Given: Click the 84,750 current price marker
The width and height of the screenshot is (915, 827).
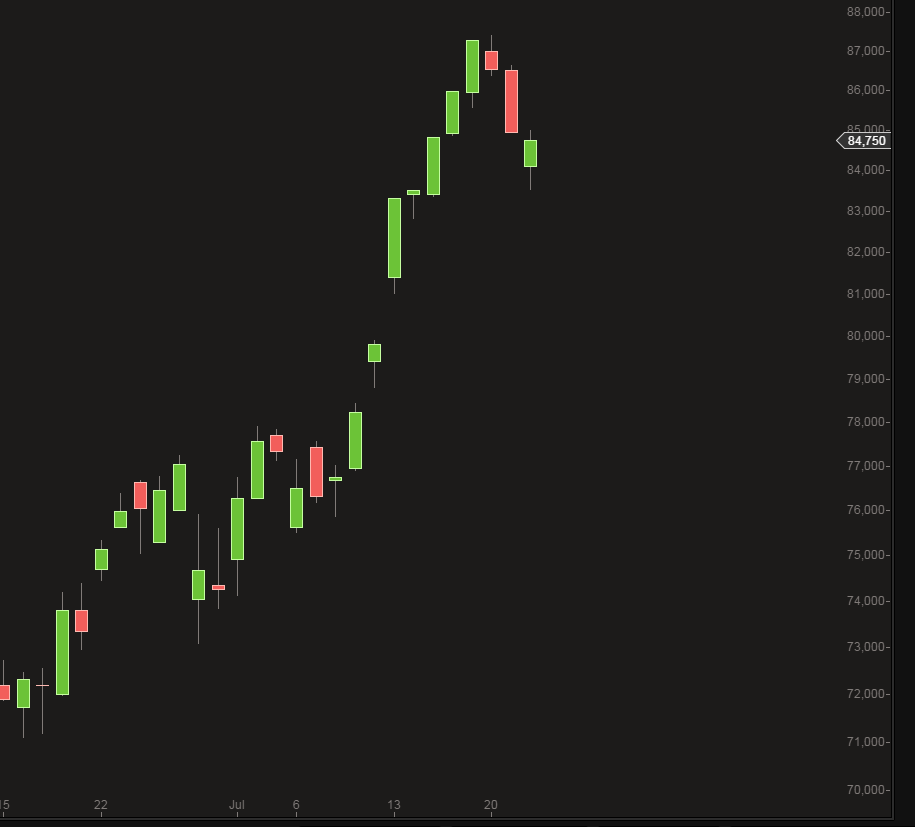Looking at the screenshot, I should coord(865,141).
